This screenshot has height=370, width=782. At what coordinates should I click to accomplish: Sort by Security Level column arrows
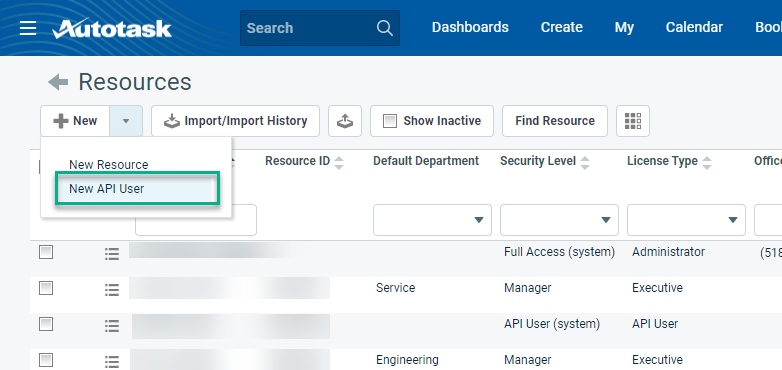coord(585,162)
